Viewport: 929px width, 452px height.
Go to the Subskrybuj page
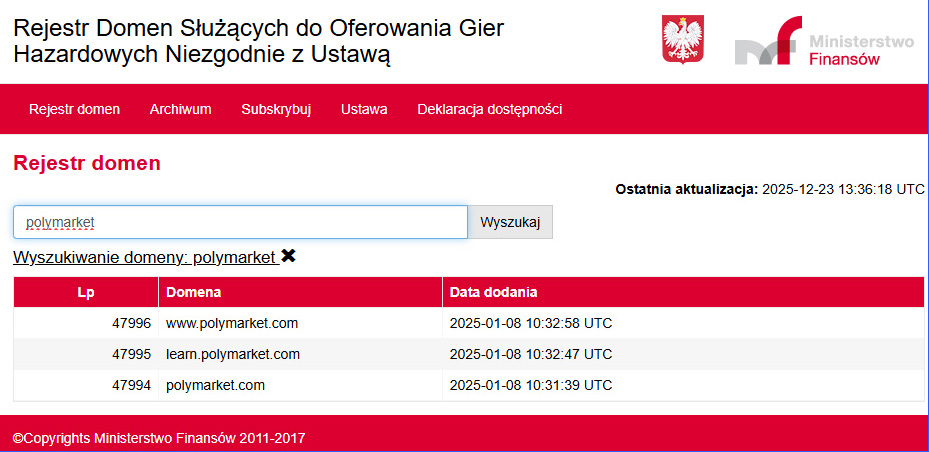(276, 110)
